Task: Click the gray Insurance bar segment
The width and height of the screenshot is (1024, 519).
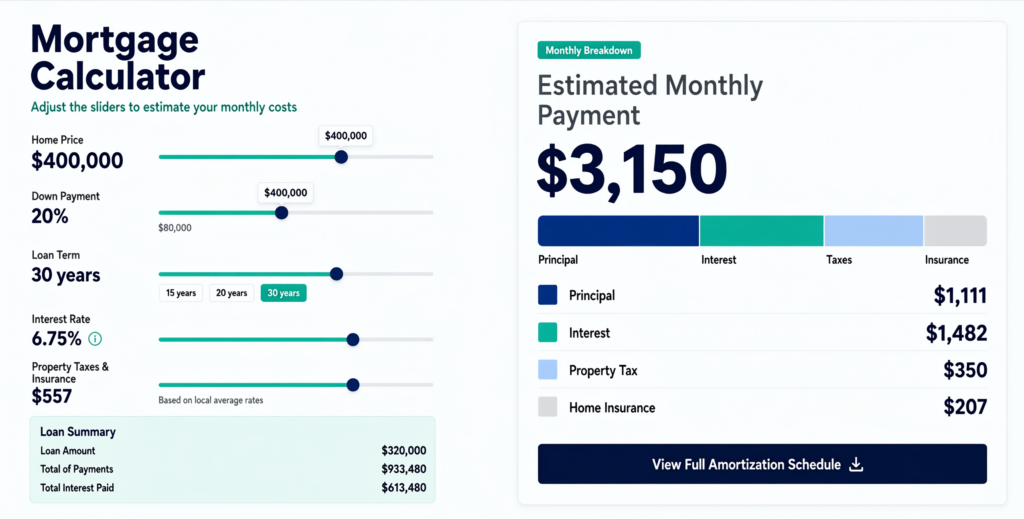Action: click(955, 231)
